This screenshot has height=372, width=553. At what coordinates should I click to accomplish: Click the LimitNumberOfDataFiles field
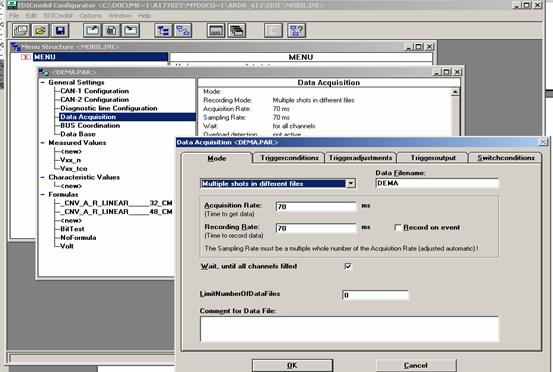[375, 295]
